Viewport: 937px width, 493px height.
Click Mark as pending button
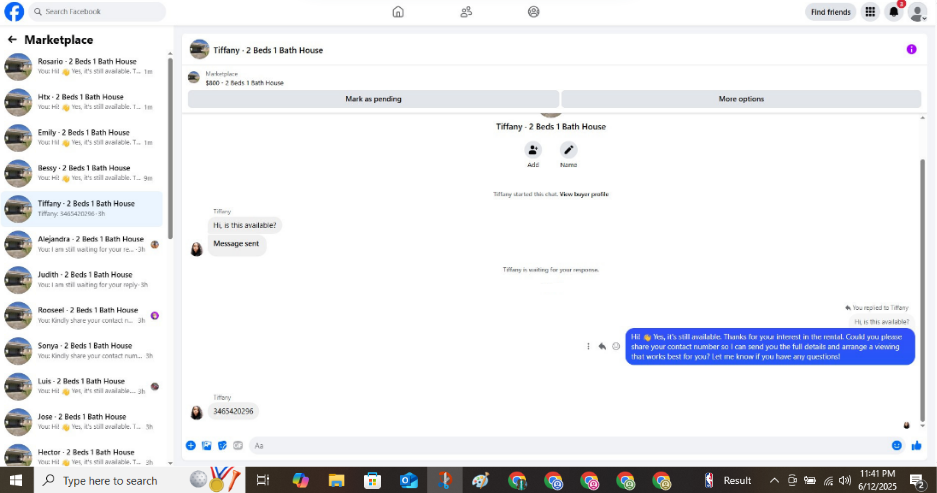(x=373, y=99)
